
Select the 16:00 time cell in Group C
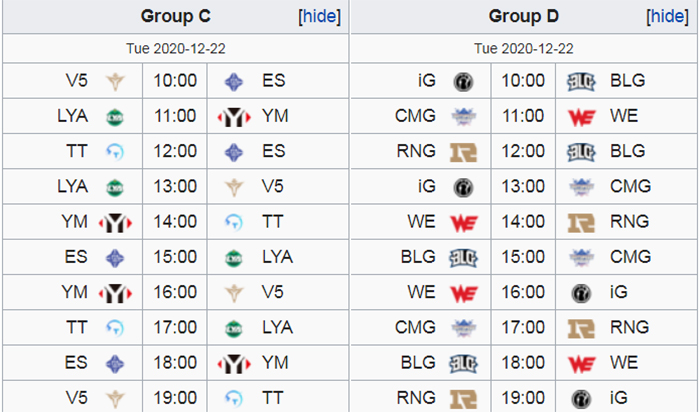coord(175,292)
